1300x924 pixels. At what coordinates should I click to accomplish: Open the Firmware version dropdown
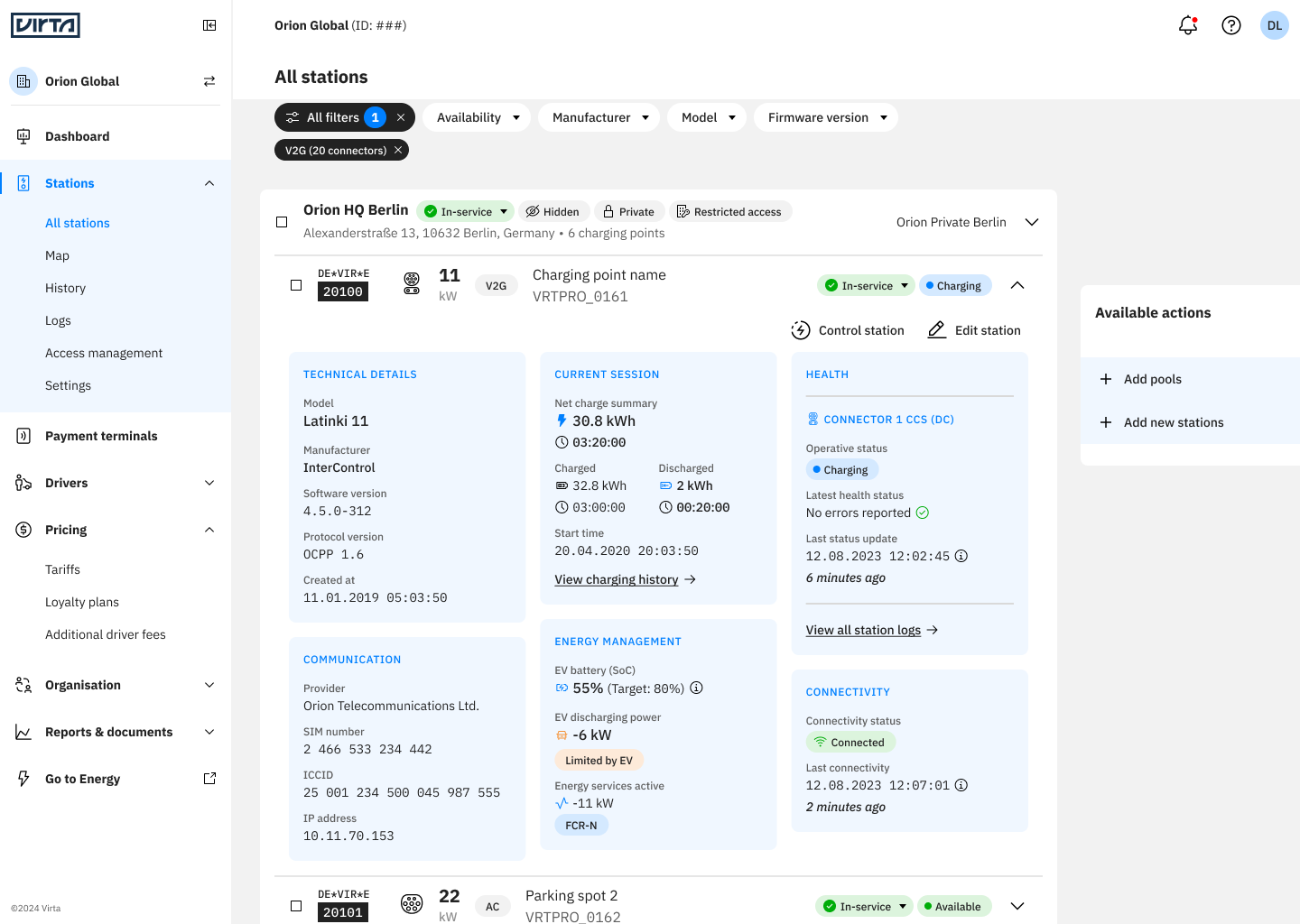point(826,117)
